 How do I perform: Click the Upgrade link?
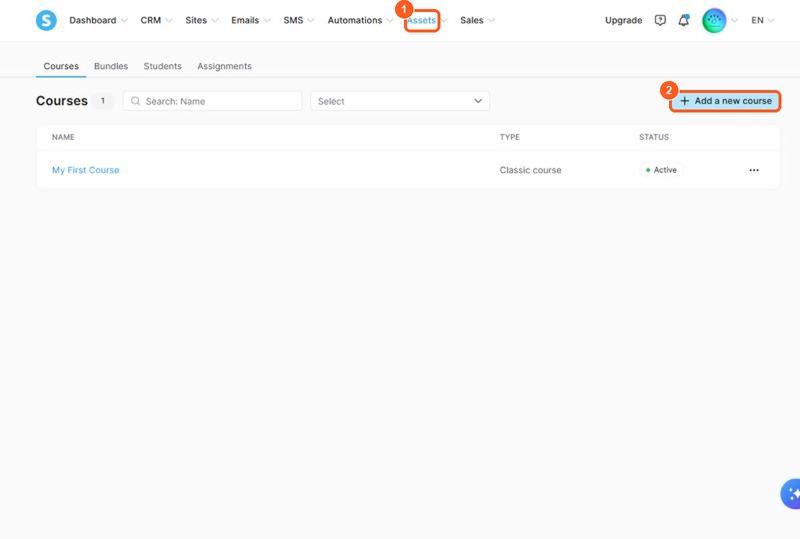[x=623, y=20]
